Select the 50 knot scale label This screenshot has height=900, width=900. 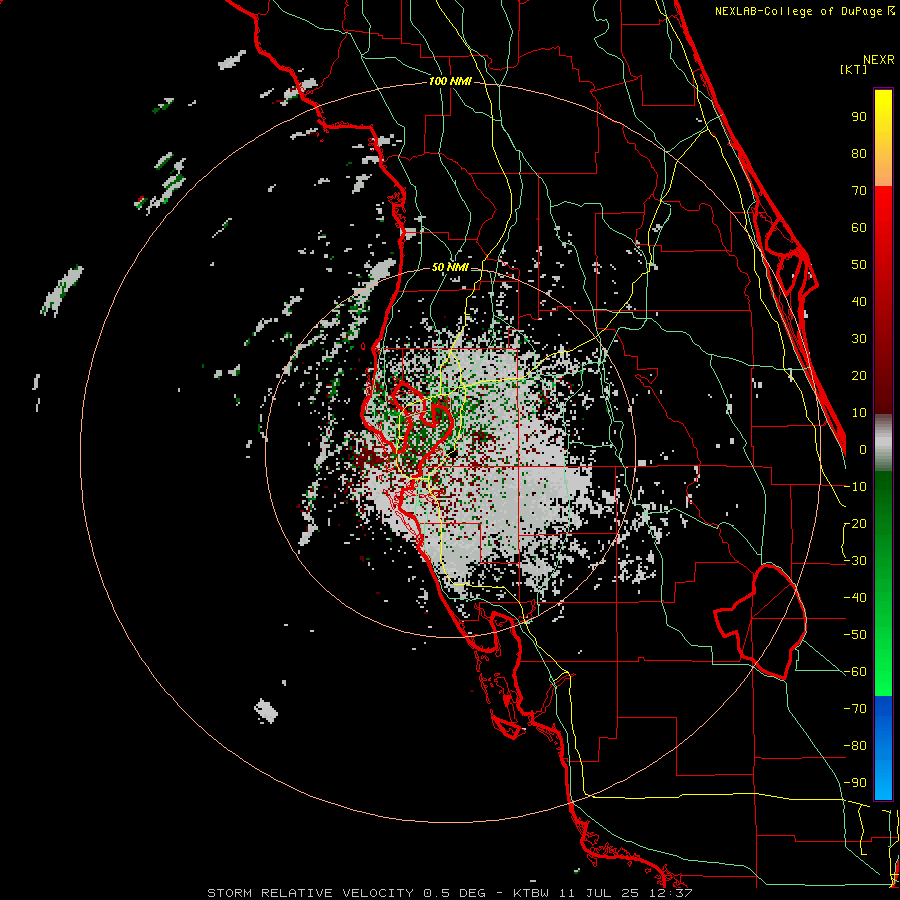point(859,265)
